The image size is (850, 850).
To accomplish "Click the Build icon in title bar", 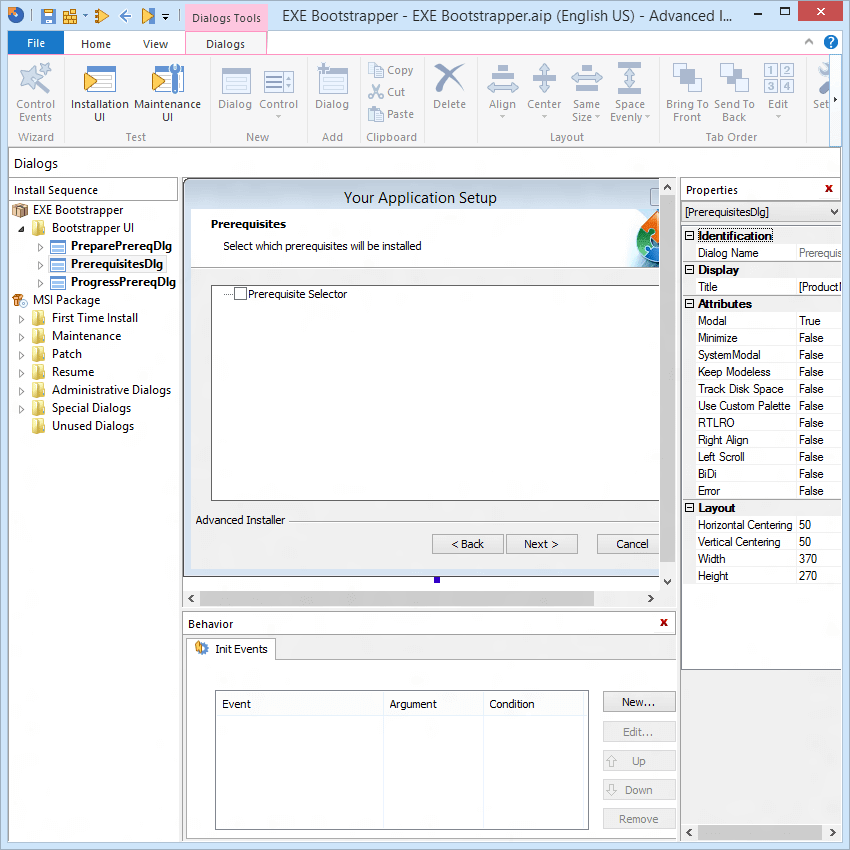I will pos(70,16).
